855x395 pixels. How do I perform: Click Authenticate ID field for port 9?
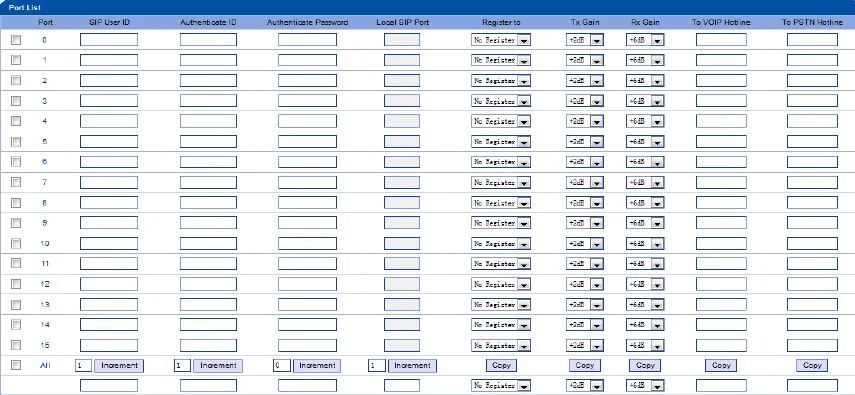(x=208, y=223)
